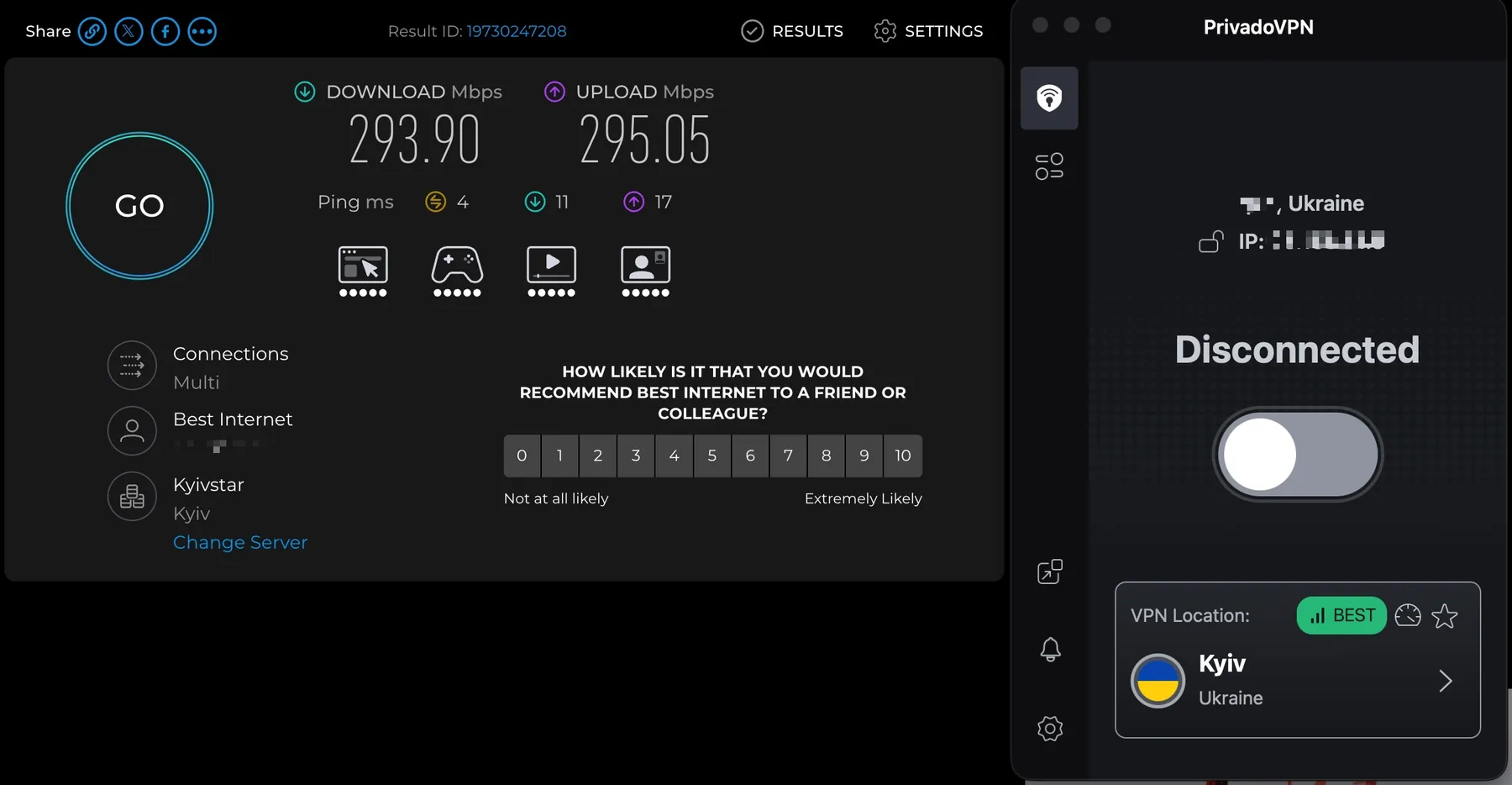Click the 'Not at all likely' label

click(556, 498)
